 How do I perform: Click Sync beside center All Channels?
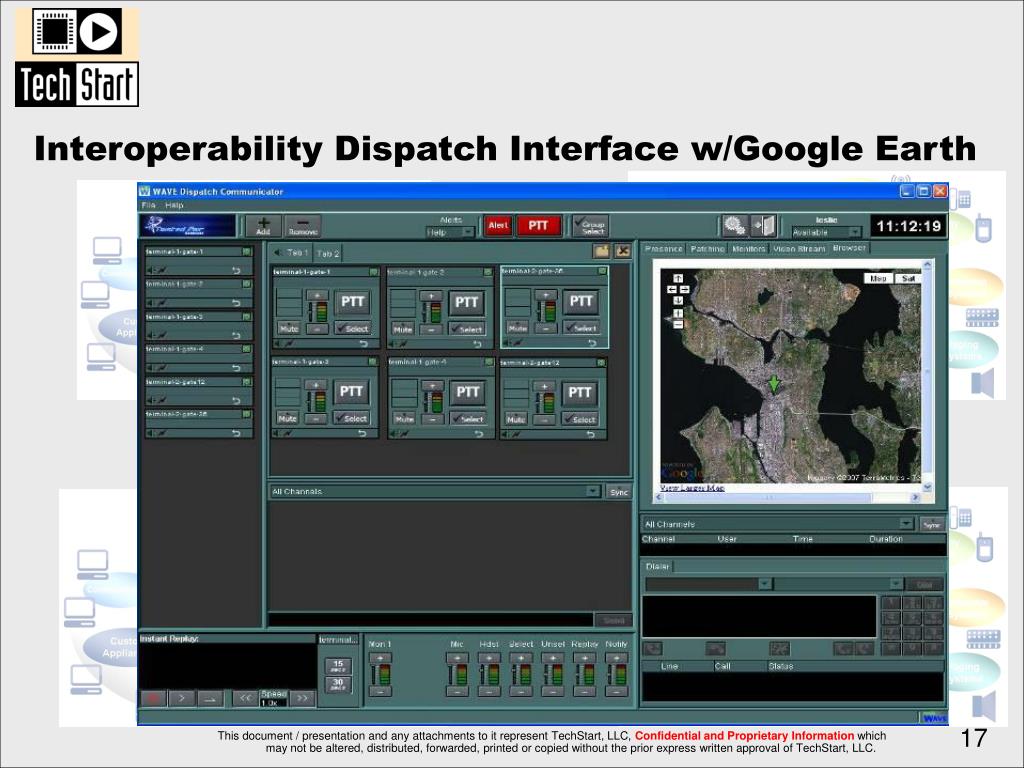618,492
